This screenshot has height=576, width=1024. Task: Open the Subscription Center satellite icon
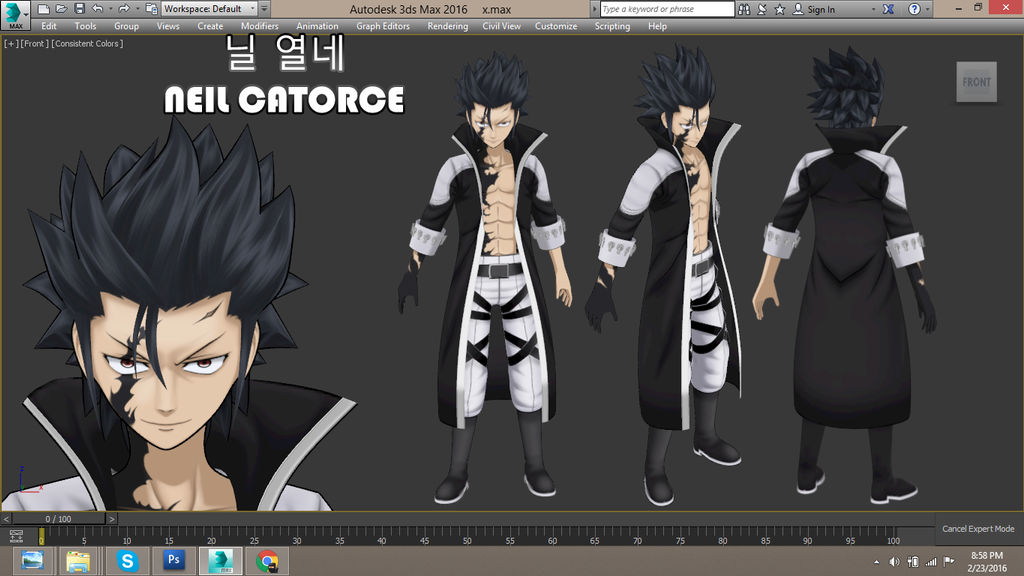pos(761,9)
